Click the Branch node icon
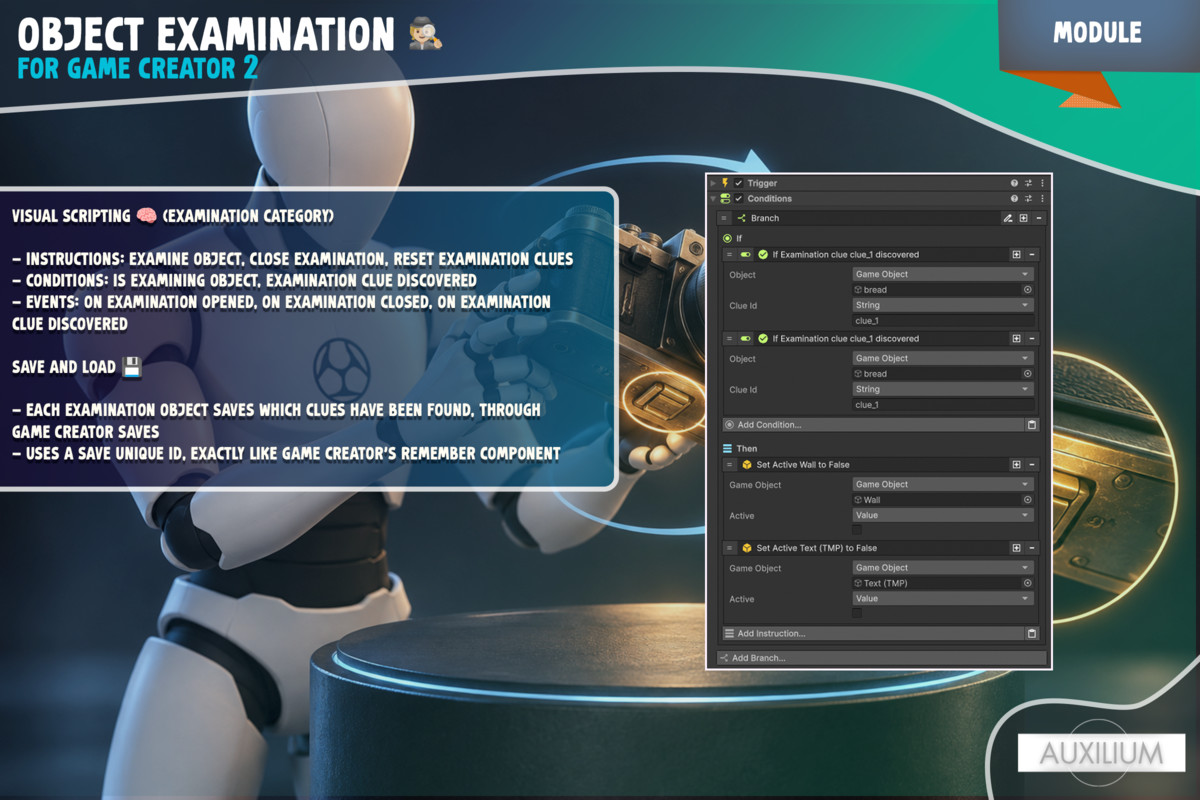1200x800 pixels. pyautogui.click(x=742, y=218)
